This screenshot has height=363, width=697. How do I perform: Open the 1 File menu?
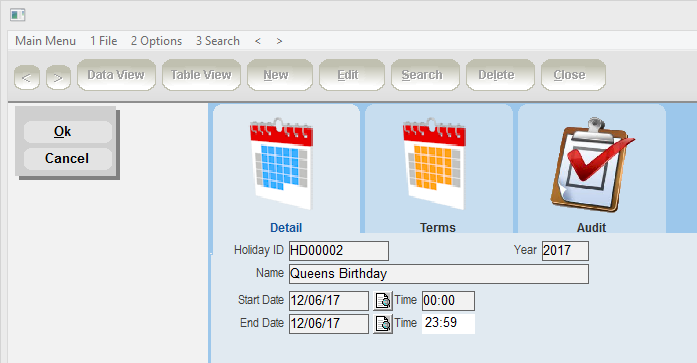click(x=104, y=41)
